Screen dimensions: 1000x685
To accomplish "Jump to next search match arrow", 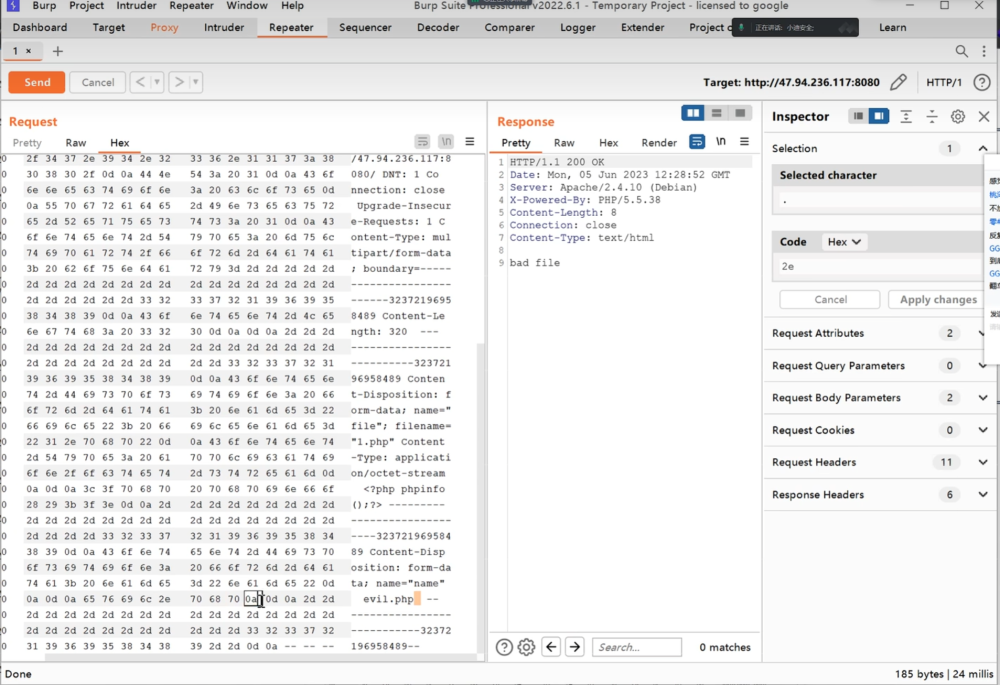I will click(x=575, y=647).
